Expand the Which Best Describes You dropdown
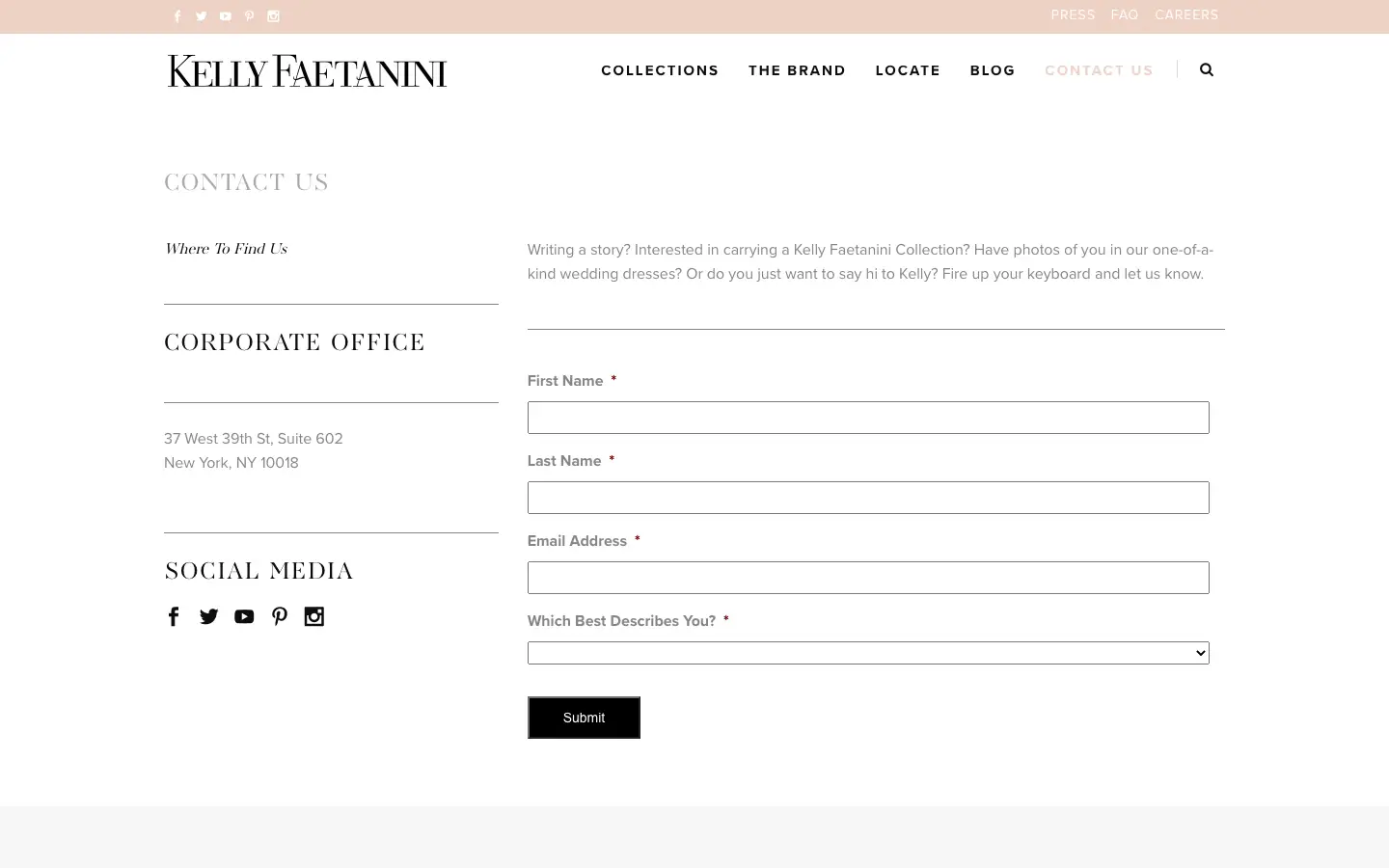Image resolution: width=1389 pixels, height=868 pixels. pyautogui.click(x=868, y=653)
